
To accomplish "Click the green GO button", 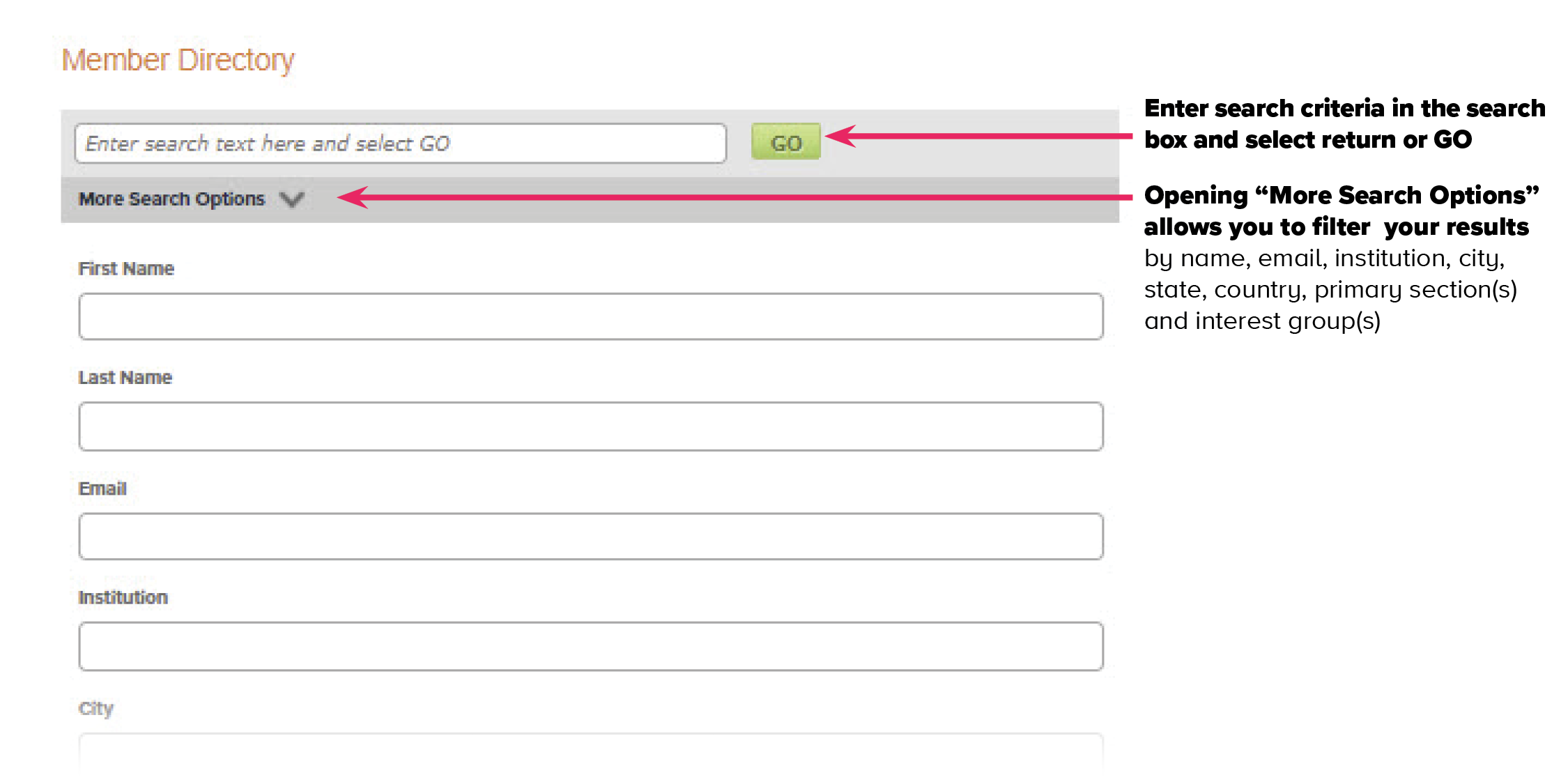I will coord(785,142).
